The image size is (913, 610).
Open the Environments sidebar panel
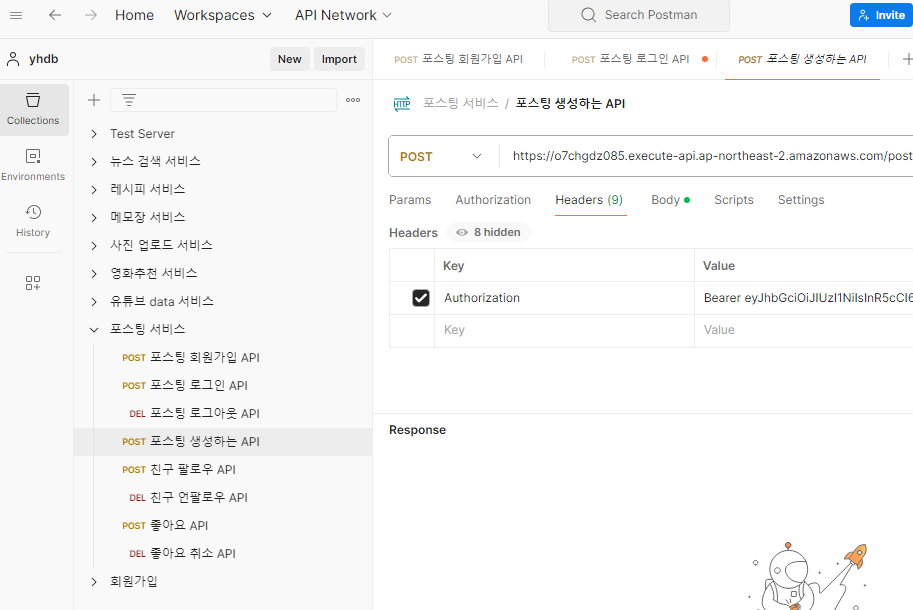33,165
